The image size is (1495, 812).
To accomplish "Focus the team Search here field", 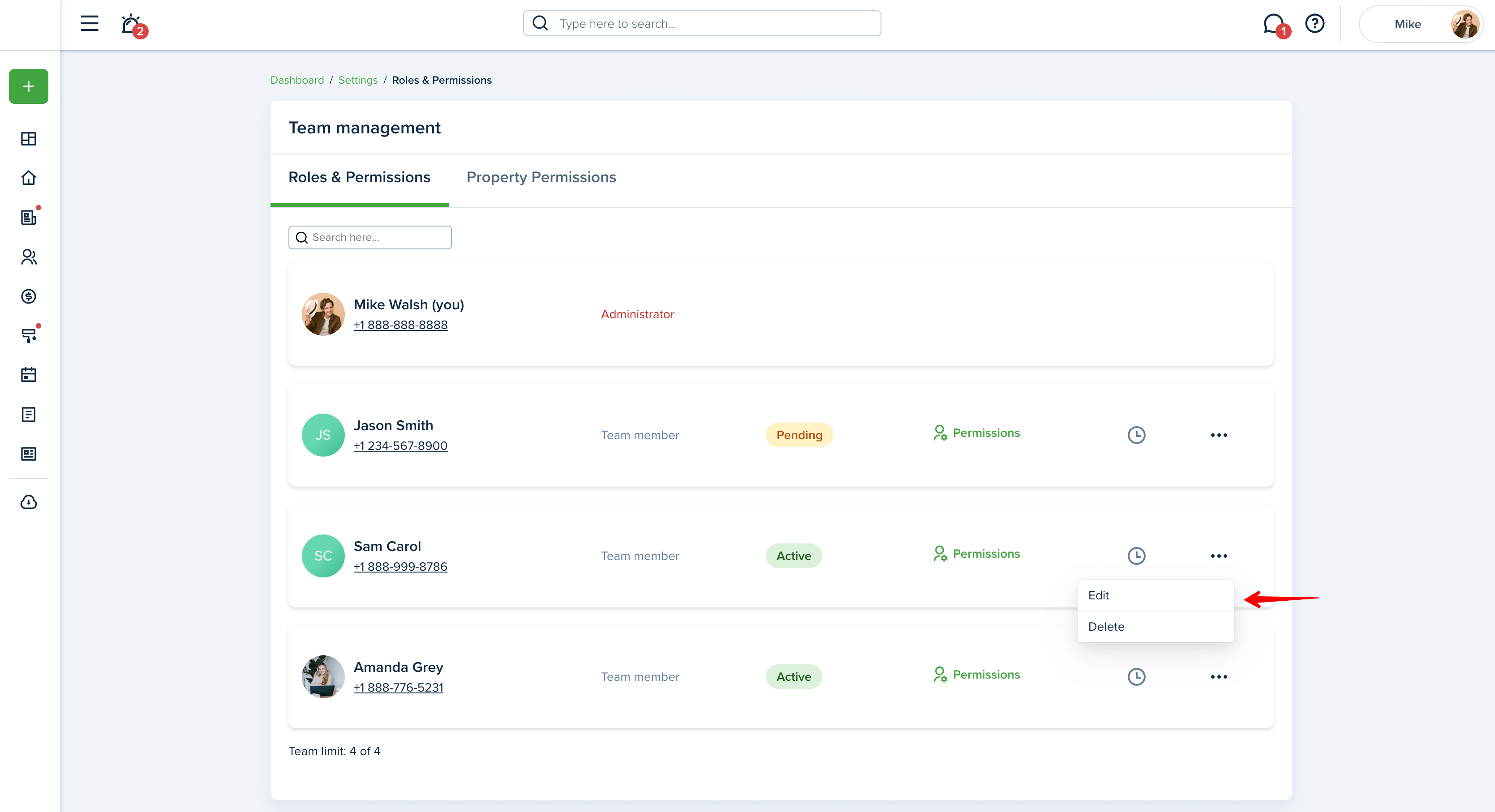I will click(369, 237).
